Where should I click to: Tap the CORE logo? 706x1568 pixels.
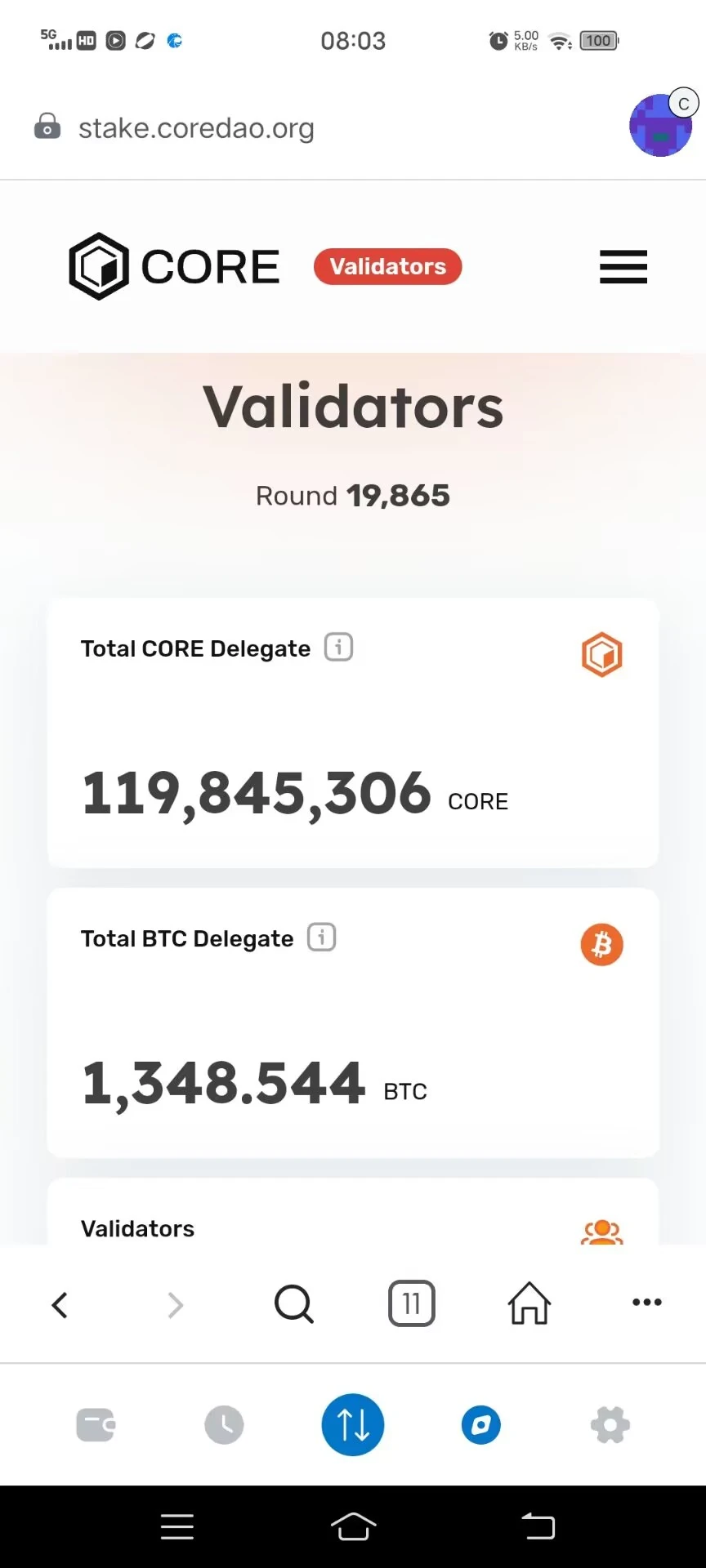point(174,266)
